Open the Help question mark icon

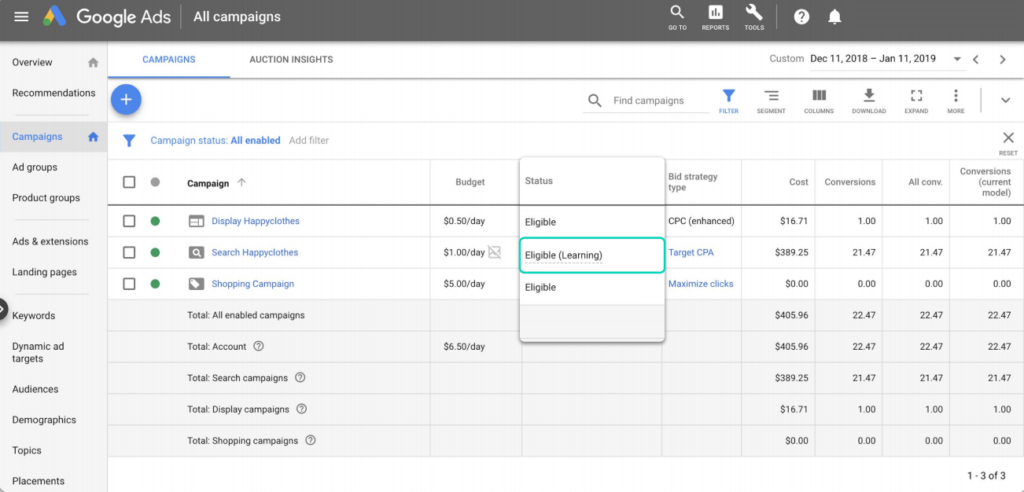(801, 17)
